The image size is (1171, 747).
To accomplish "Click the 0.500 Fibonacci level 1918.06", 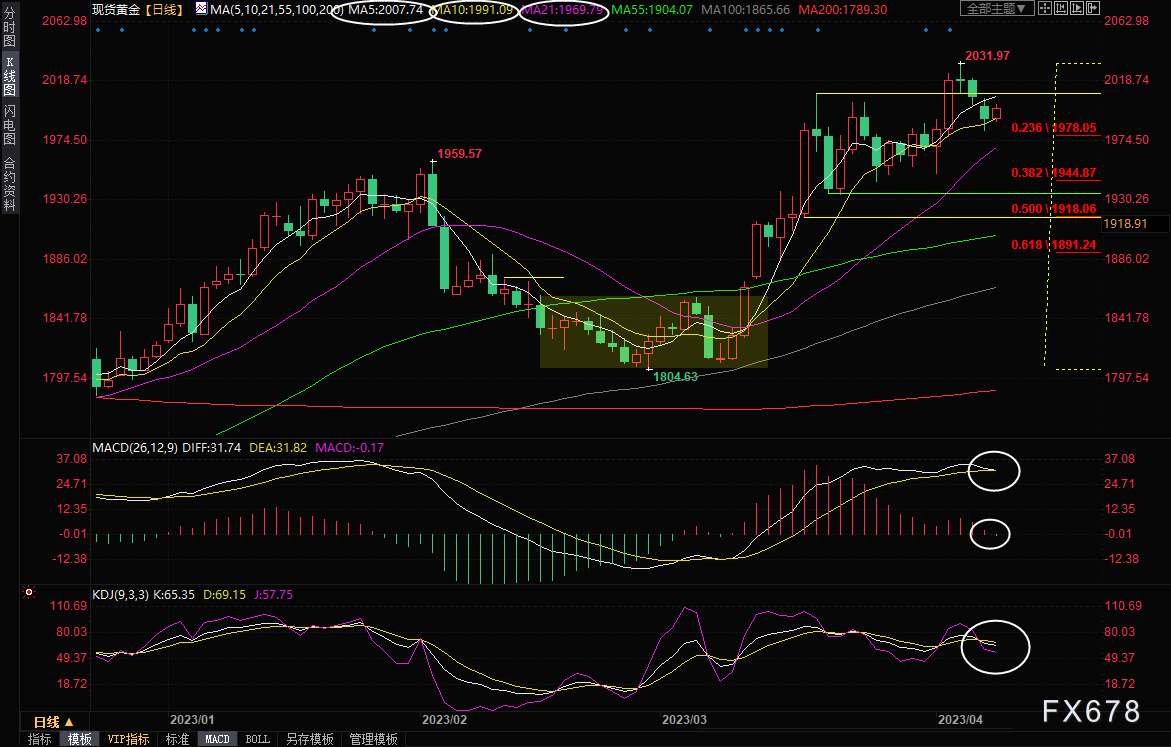I will [x=1054, y=208].
